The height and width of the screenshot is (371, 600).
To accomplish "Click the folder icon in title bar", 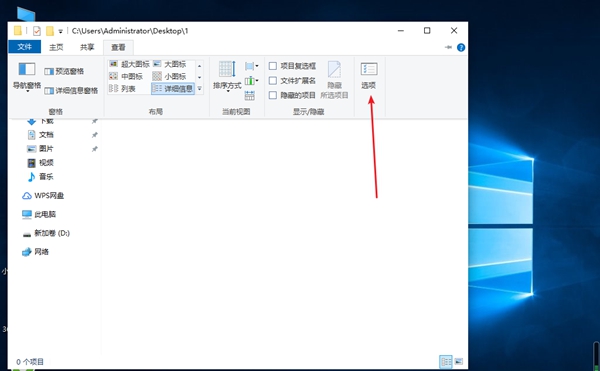I will click(x=18, y=31).
